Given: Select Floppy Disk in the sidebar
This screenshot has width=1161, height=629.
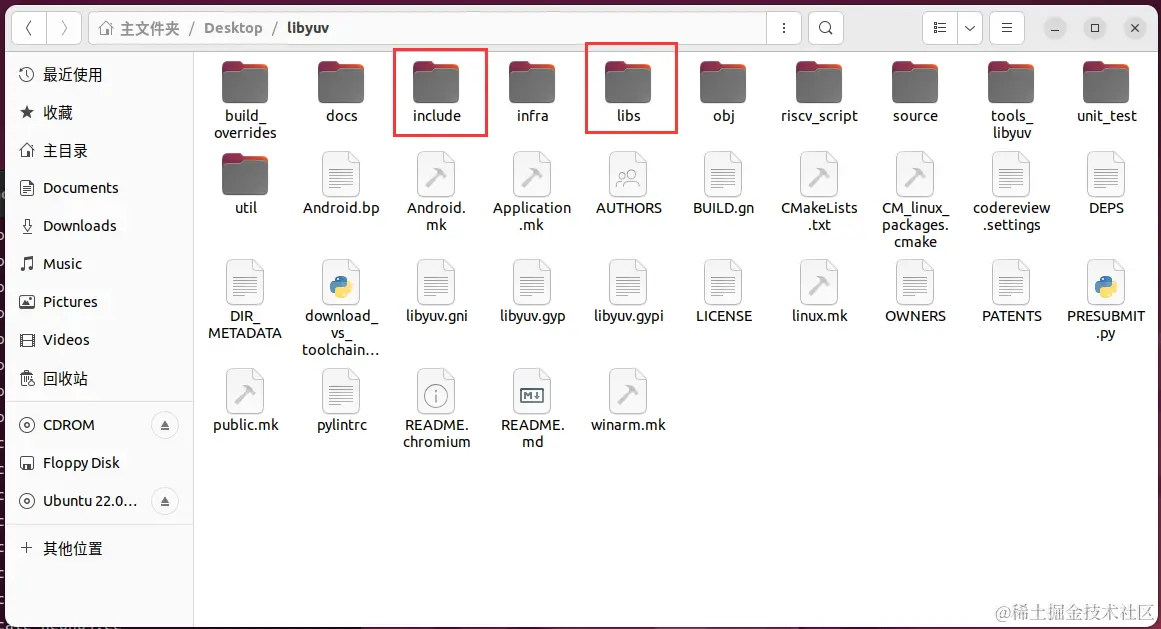Looking at the screenshot, I should click(x=99, y=463).
